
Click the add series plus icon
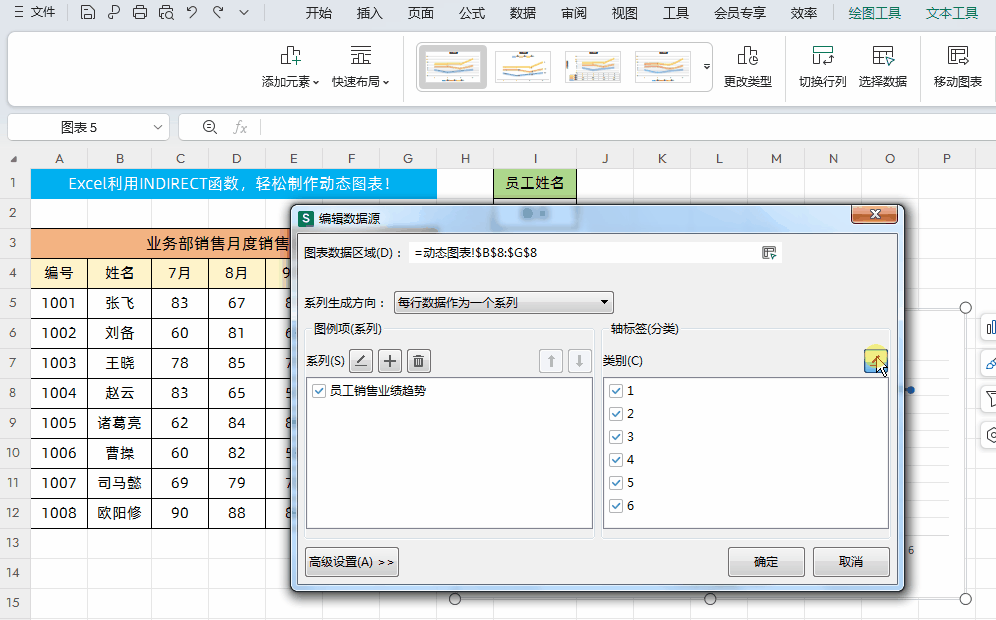point(390,361)
